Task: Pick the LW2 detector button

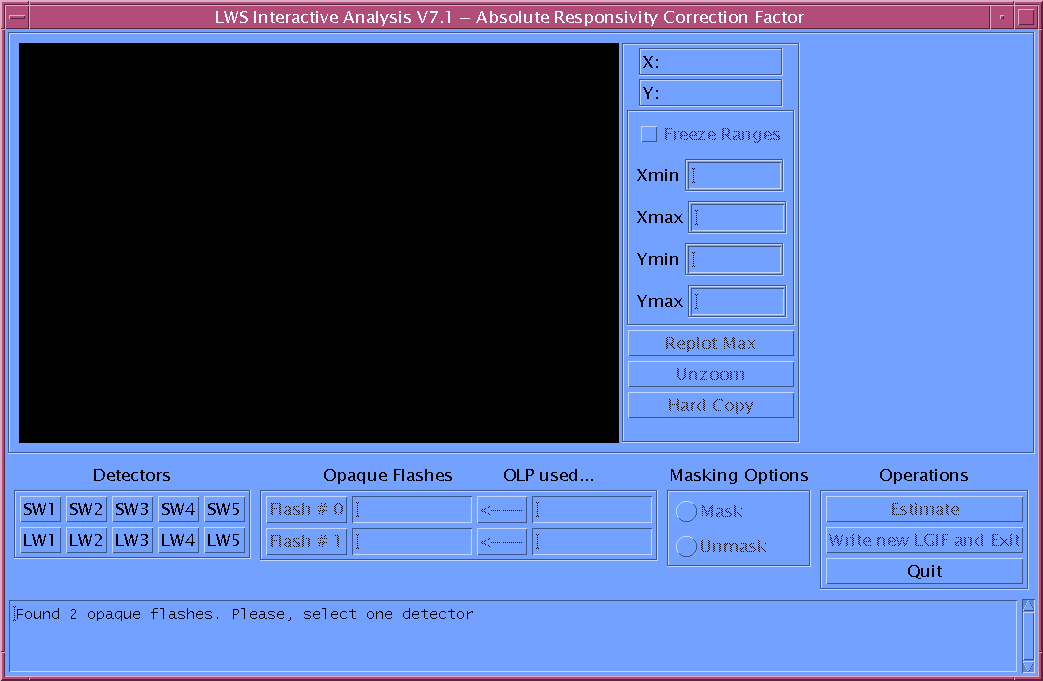Action: (86, 541)
